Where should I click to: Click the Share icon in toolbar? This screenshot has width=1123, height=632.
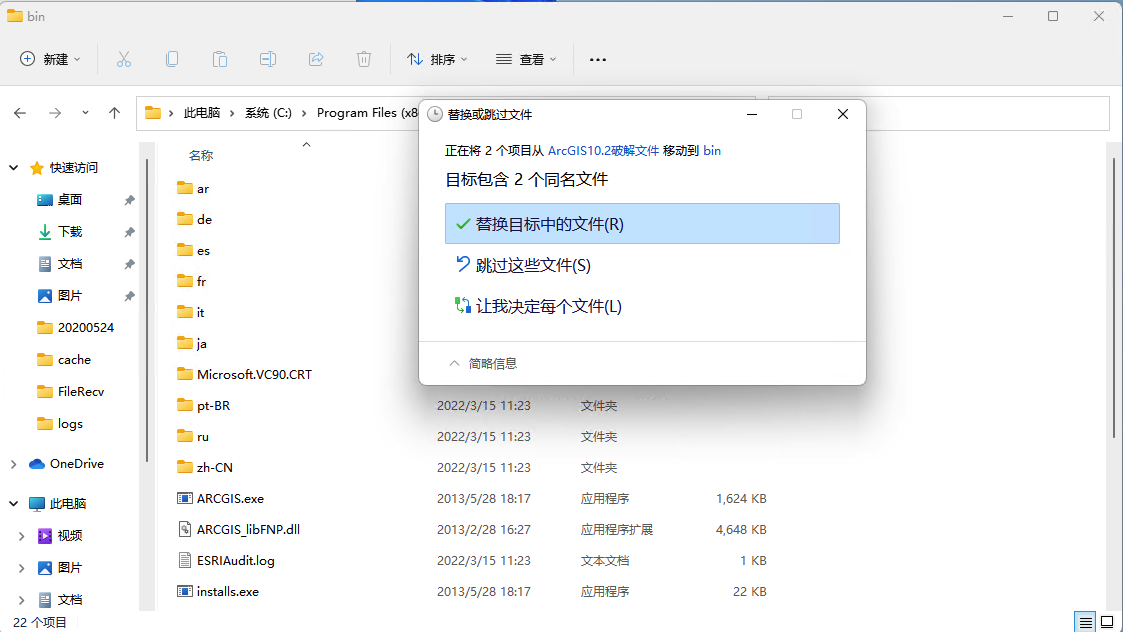[316, 59]
